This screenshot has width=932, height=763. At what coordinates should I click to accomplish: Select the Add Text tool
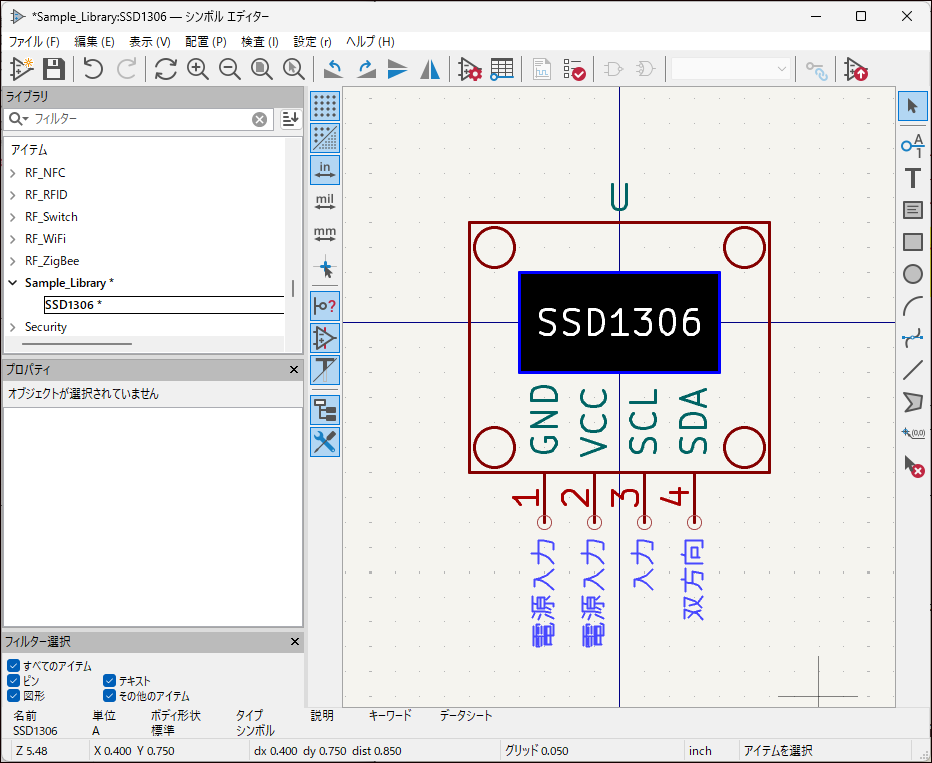point(912,179)
